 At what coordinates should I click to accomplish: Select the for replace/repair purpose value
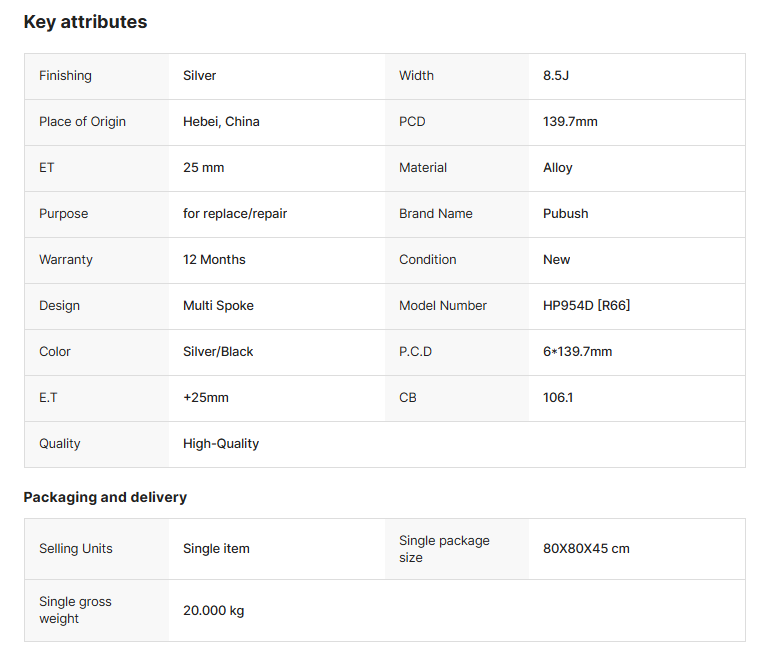(235, 214)
